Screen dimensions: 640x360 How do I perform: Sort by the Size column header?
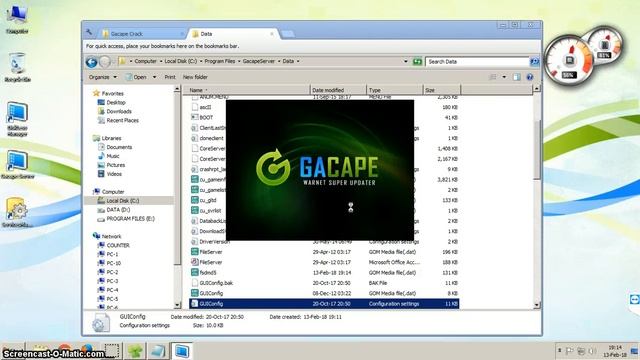(x=442, y=90)
